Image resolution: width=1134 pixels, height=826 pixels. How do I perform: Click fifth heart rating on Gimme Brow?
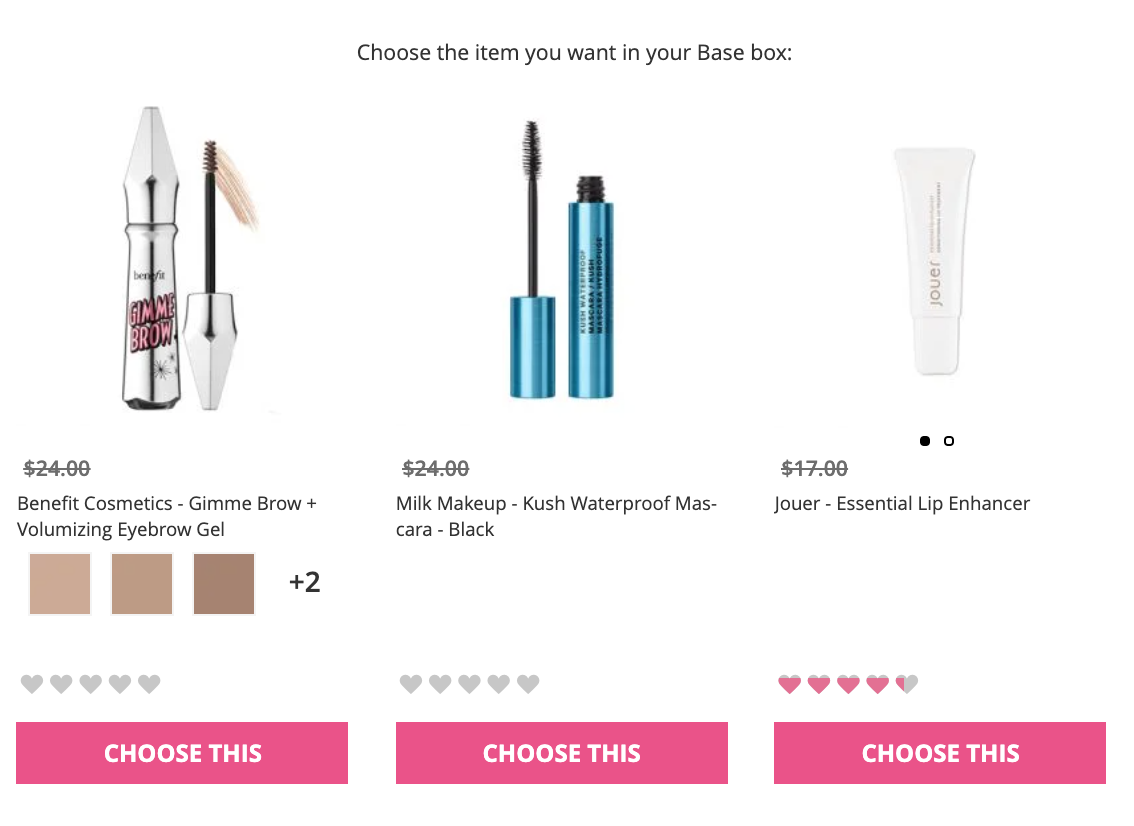[x=149, y=684]
